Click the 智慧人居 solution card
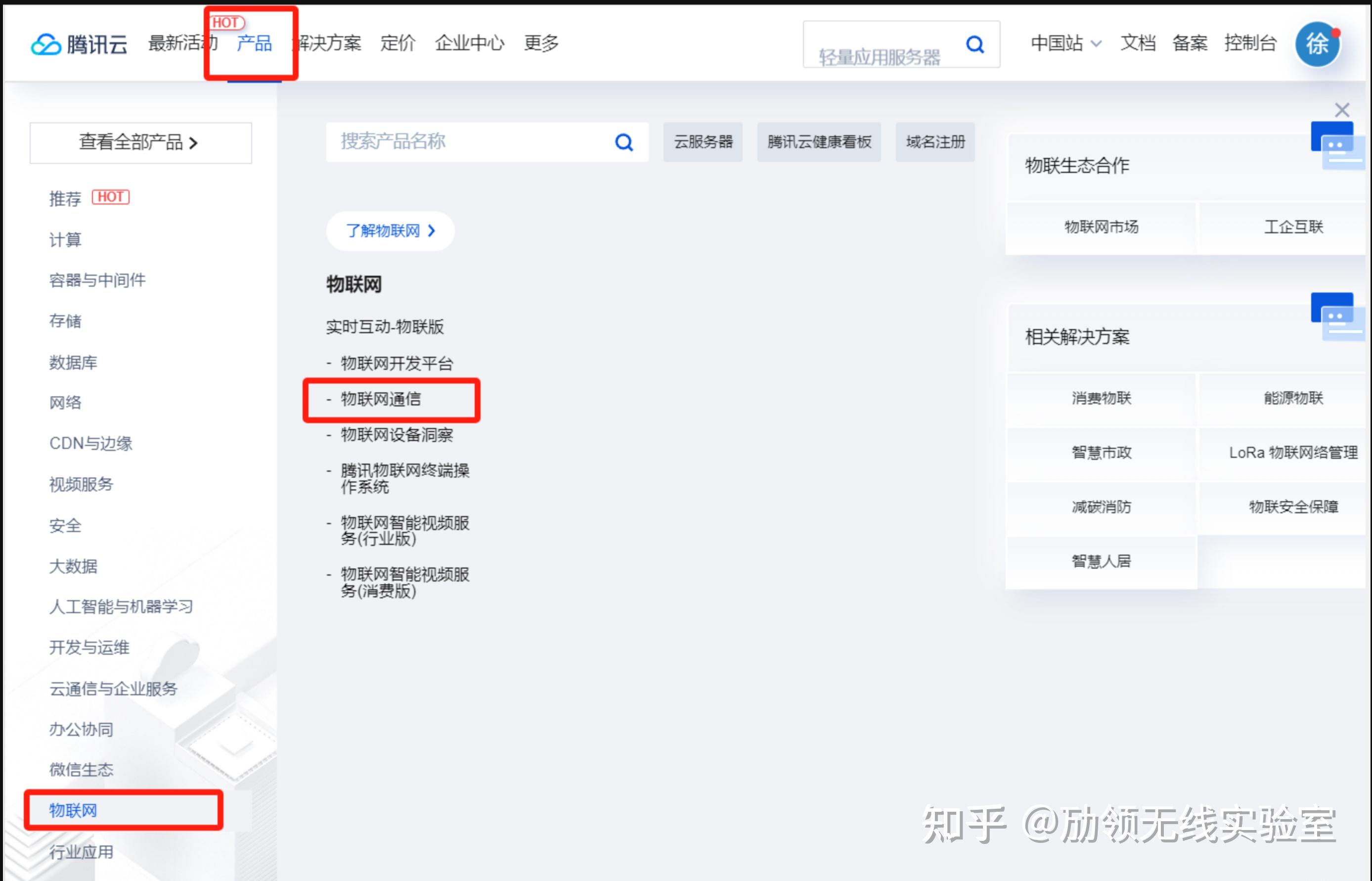Image resolution: width=1372 pixels, height=881 pixels. 1101,561
